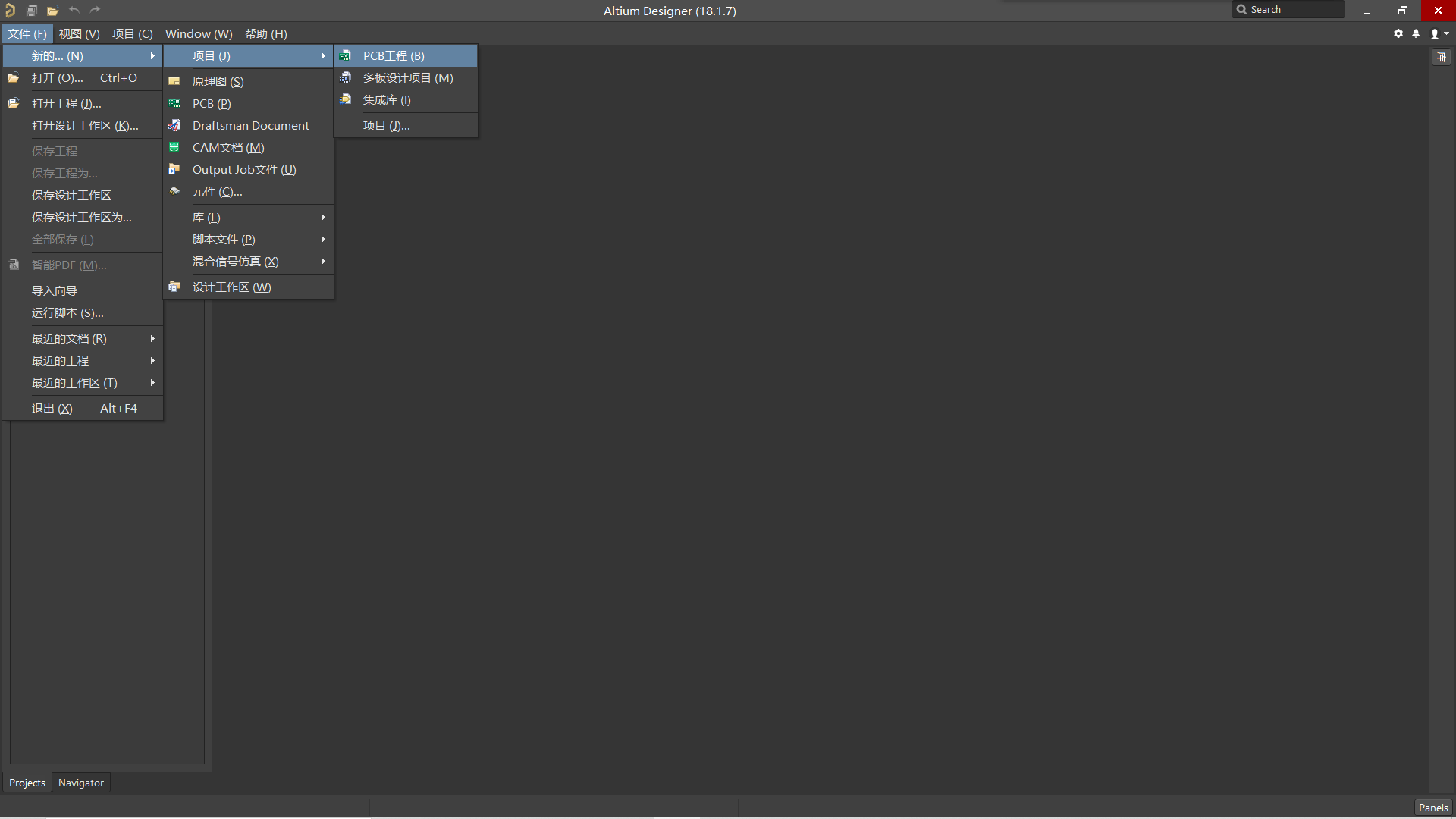Expand the 库 (L) submenu arrow
The height and width of the screenshot is (819, 1456).
click(323, 217)
